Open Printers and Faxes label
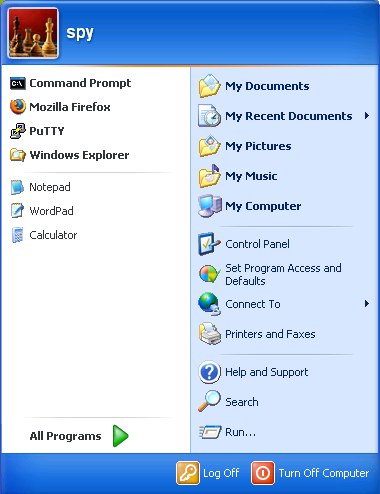This screenshot has height=494, width=380. 270,334
